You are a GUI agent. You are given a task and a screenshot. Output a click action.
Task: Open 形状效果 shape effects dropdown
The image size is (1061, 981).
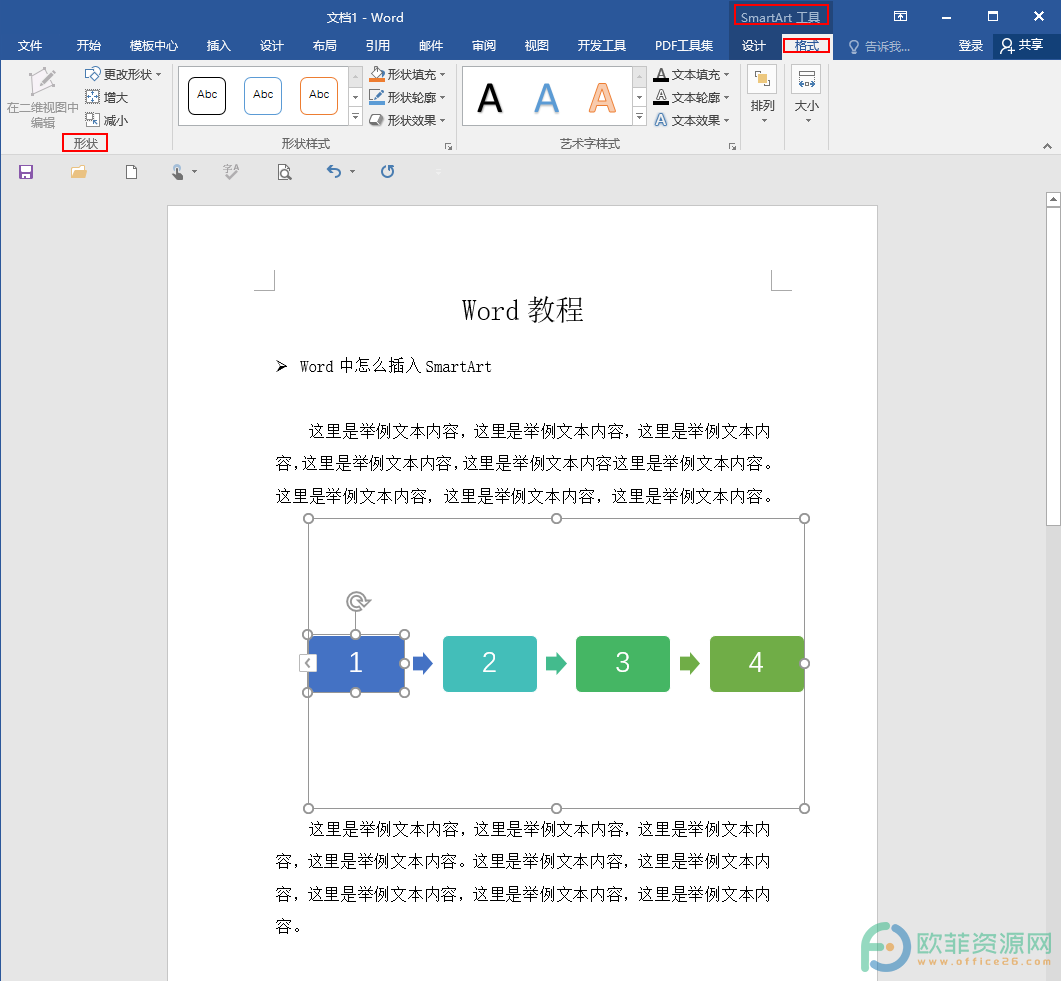click(407, 120)
